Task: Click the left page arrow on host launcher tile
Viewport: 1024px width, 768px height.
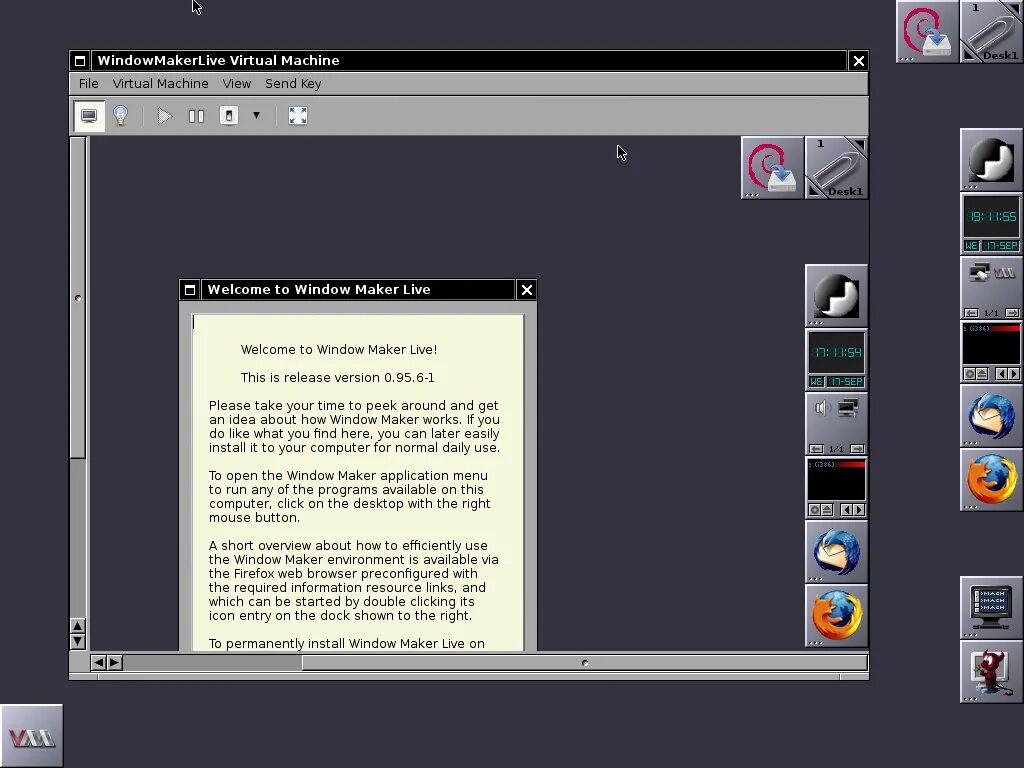Action: (971, 313)
